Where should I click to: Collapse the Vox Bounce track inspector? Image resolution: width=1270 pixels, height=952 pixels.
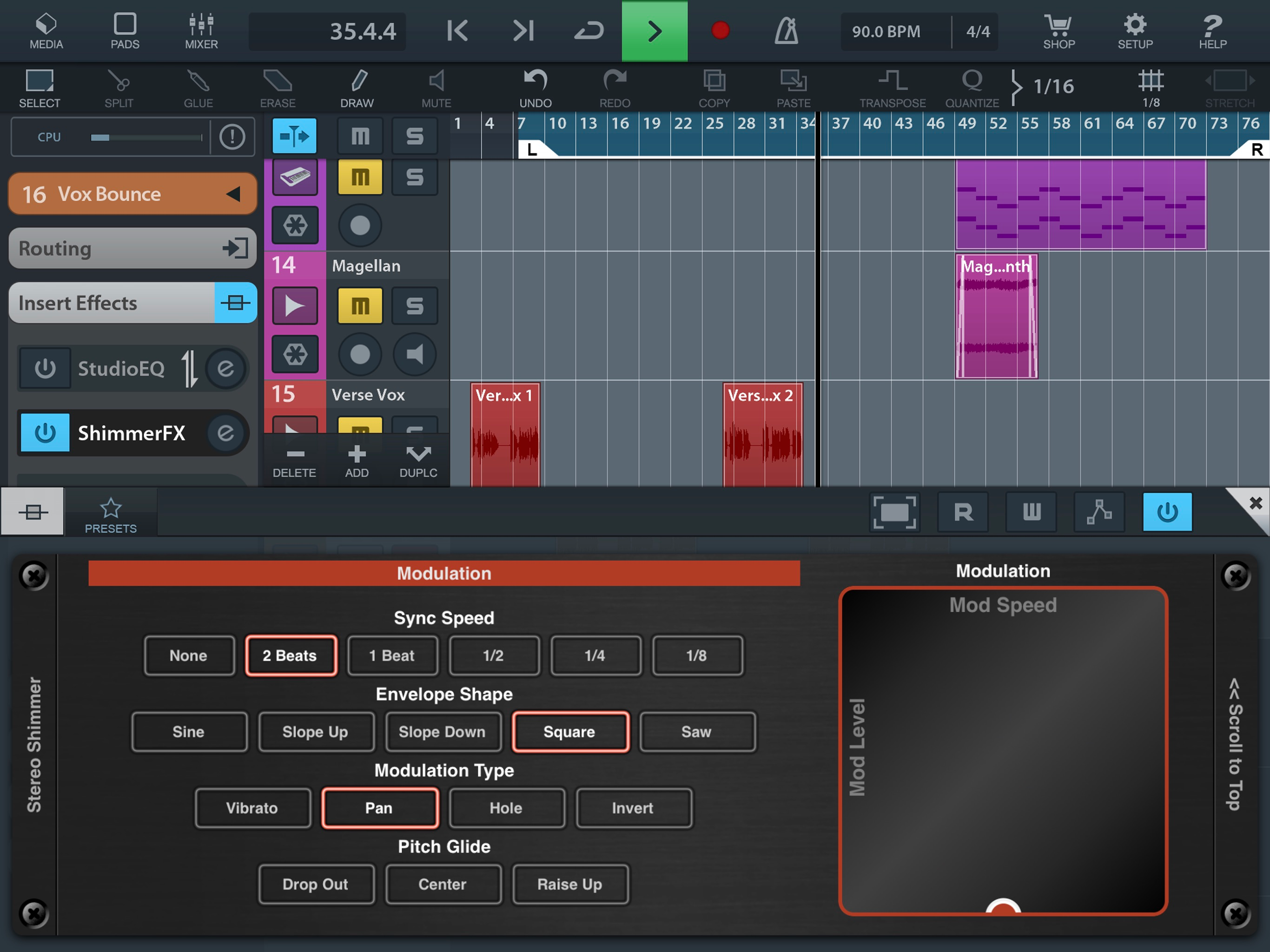click(x=233, y=194)
